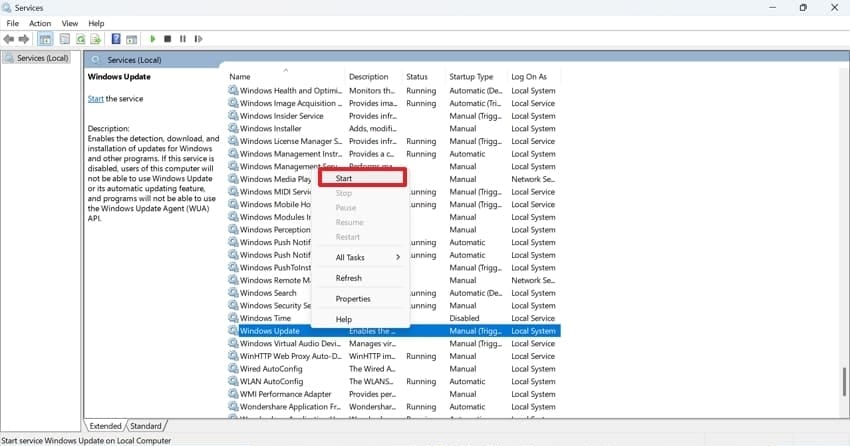
Task: Select the Wondershare Application Fr... row
Action: click(x=394, y=406)
